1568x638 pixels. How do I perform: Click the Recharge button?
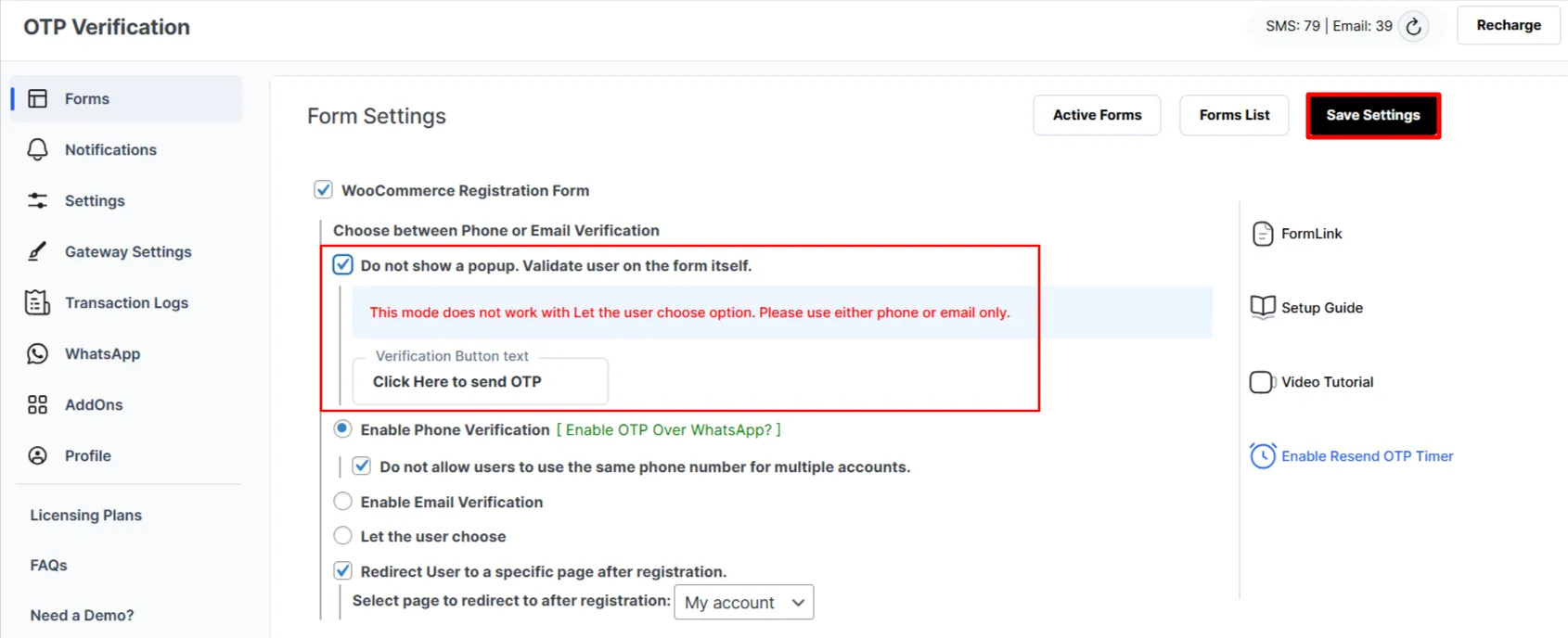pos(1509,25)
